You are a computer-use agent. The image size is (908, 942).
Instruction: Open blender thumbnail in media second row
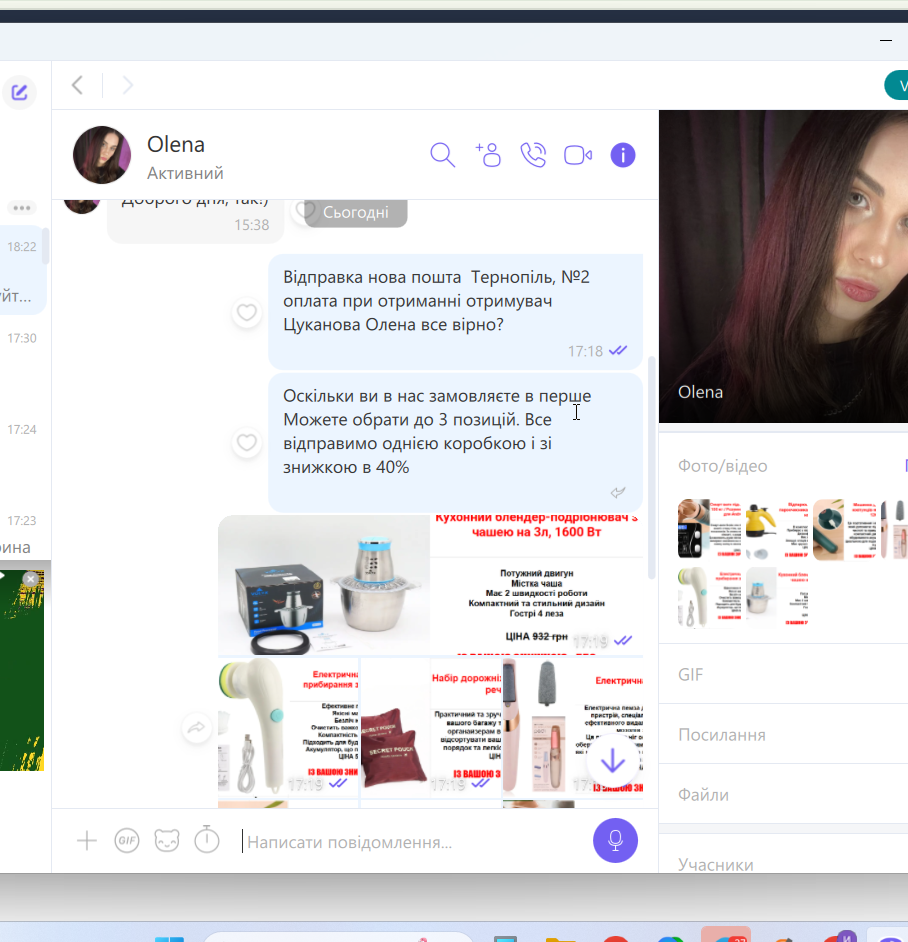(x=777, y=598)
